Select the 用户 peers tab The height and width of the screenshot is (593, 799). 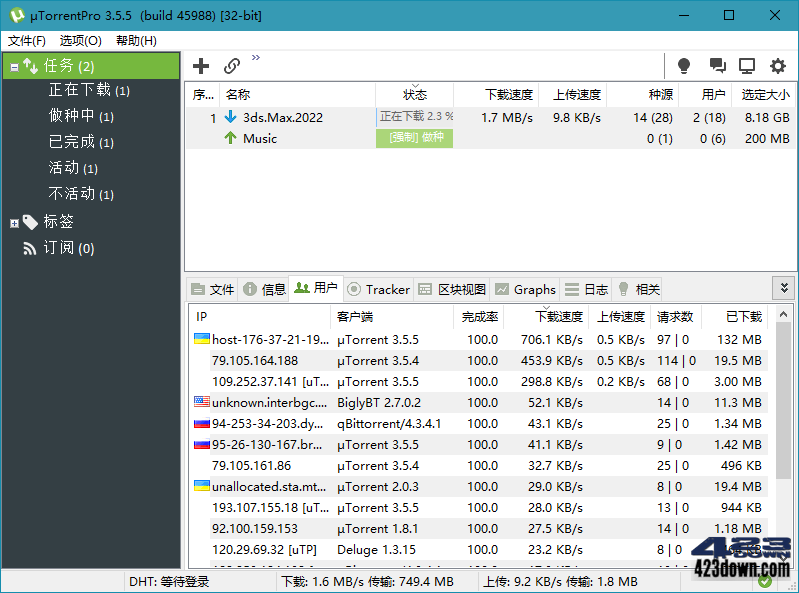(316, 288)
